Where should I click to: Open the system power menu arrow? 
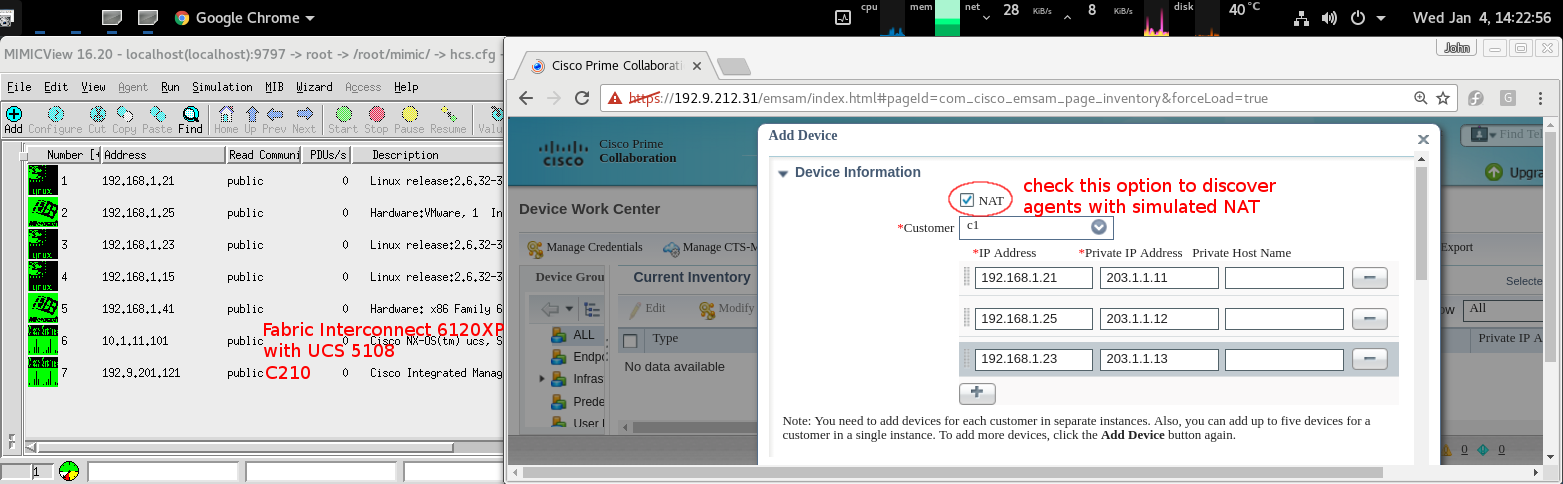click(x=1381, y=18)
